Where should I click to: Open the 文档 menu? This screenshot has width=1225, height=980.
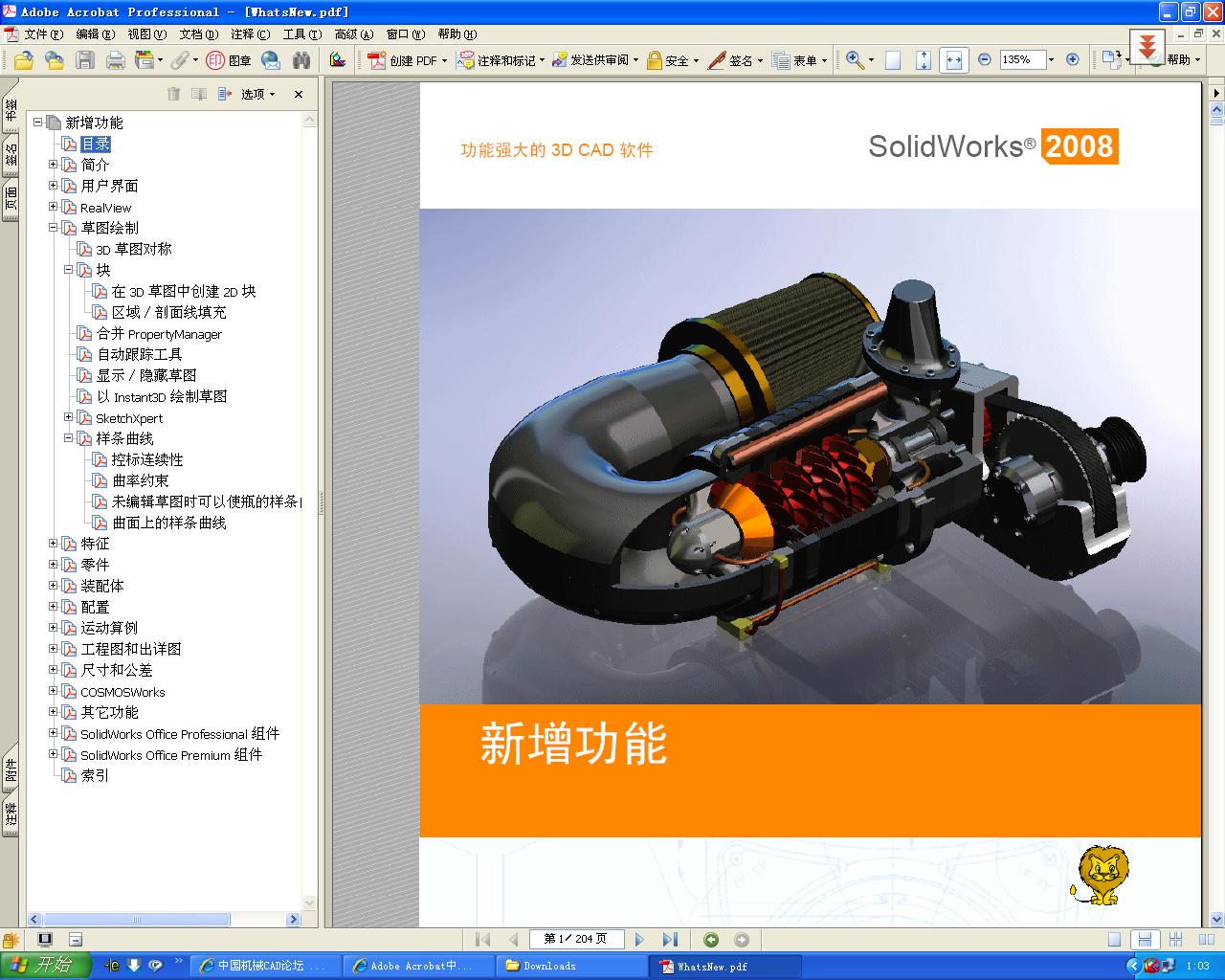198,33
